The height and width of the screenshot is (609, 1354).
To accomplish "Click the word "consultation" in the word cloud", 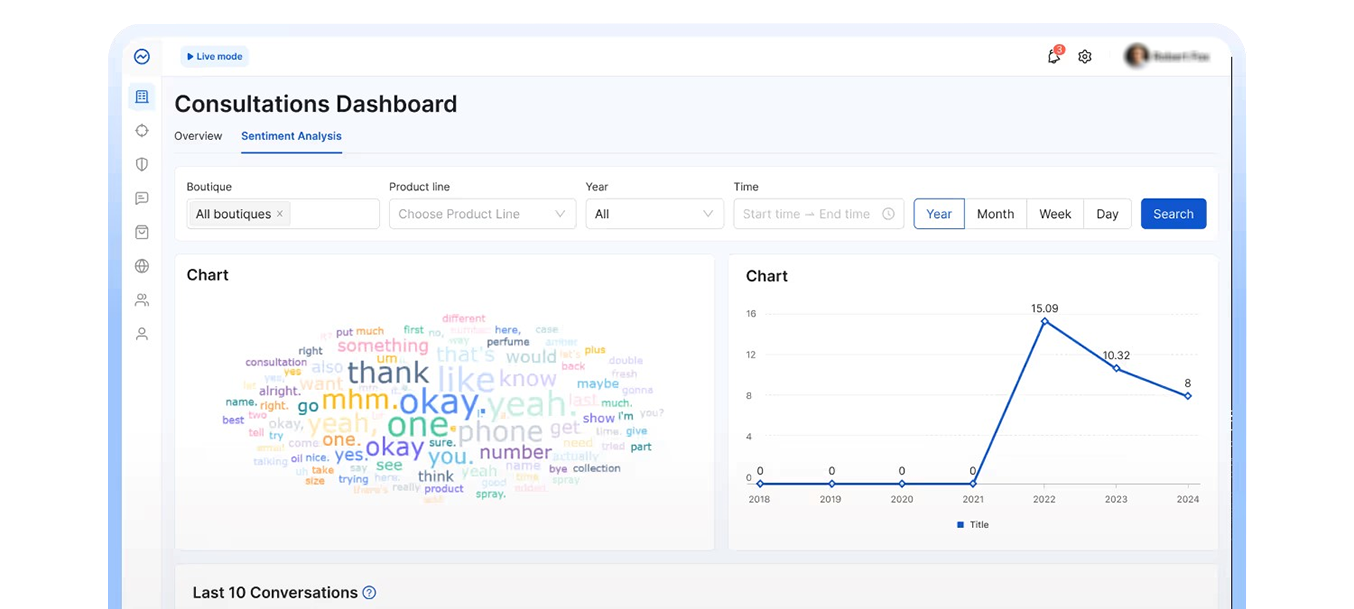I will click(x=276, y=362).
